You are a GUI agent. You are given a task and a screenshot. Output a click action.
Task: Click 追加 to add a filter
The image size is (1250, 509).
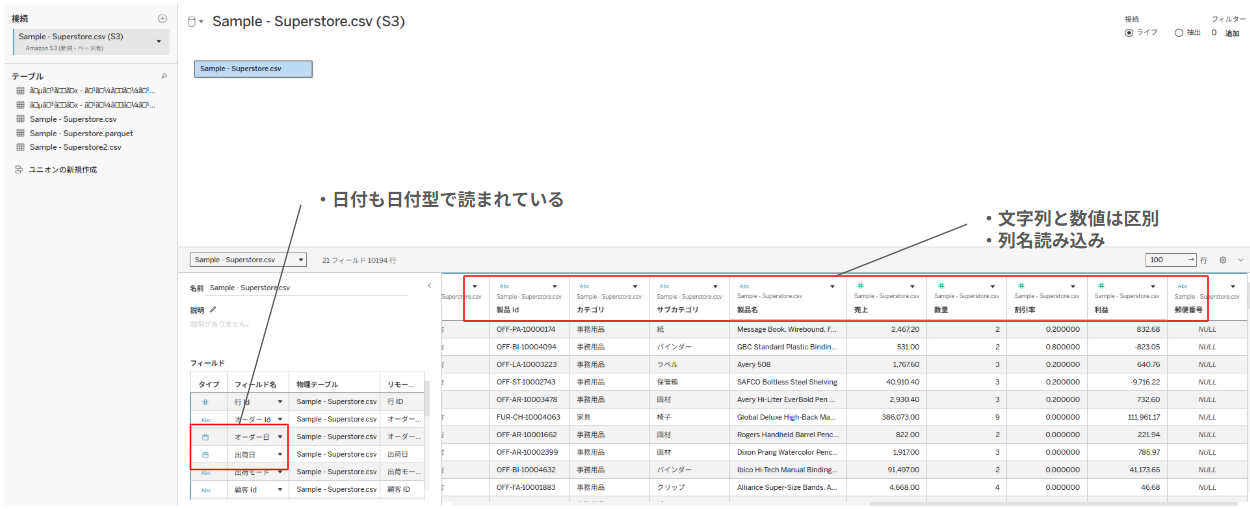pos(1232,33)
